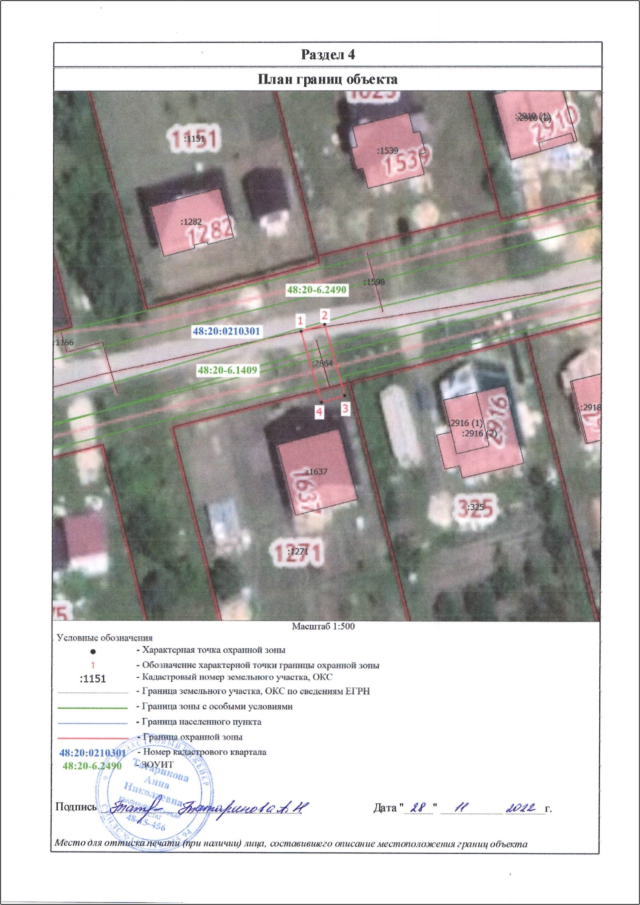Click the green 48:20-6.2490 label on map

[x=316, y=288]
